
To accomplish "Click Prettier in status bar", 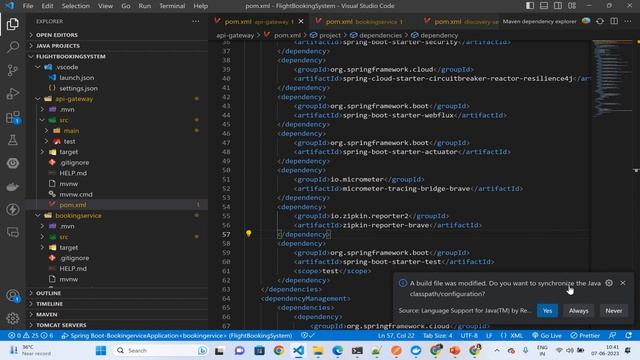I will pyautogui.click(x=585, y=336).
